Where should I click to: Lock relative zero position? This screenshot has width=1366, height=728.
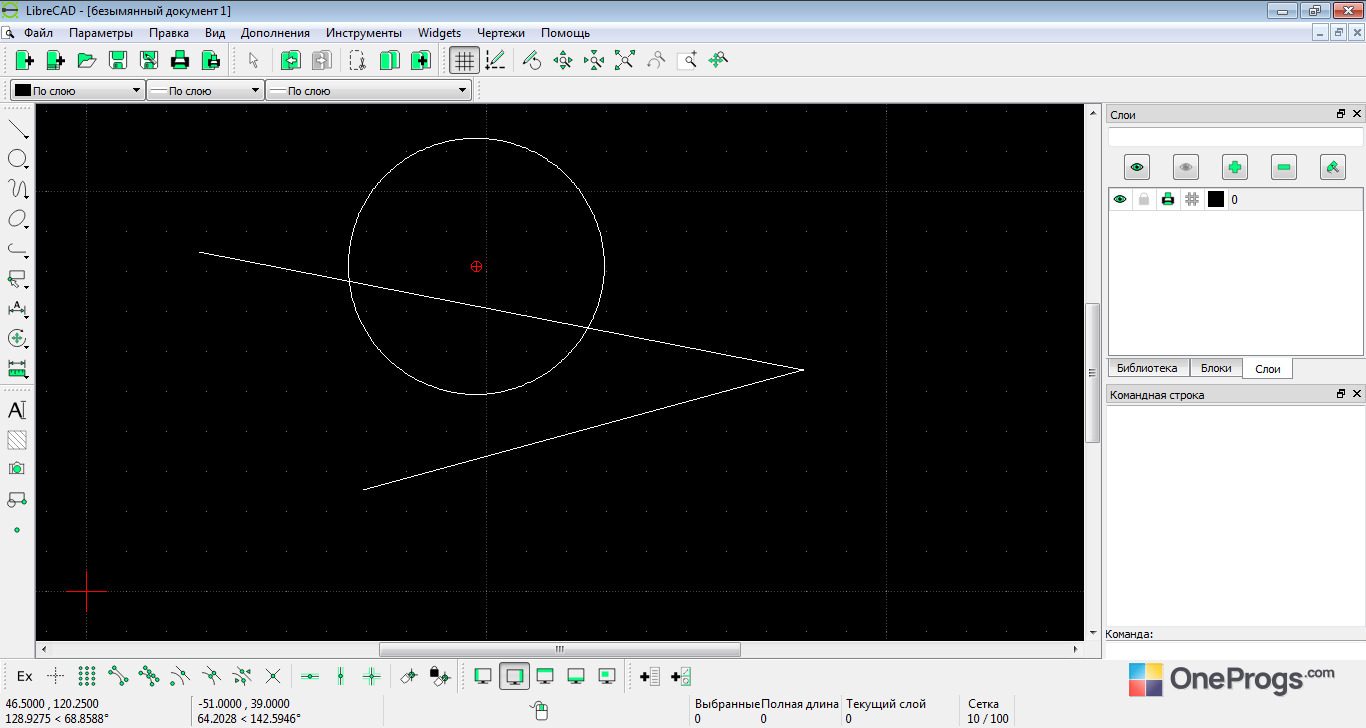[439, 677]
